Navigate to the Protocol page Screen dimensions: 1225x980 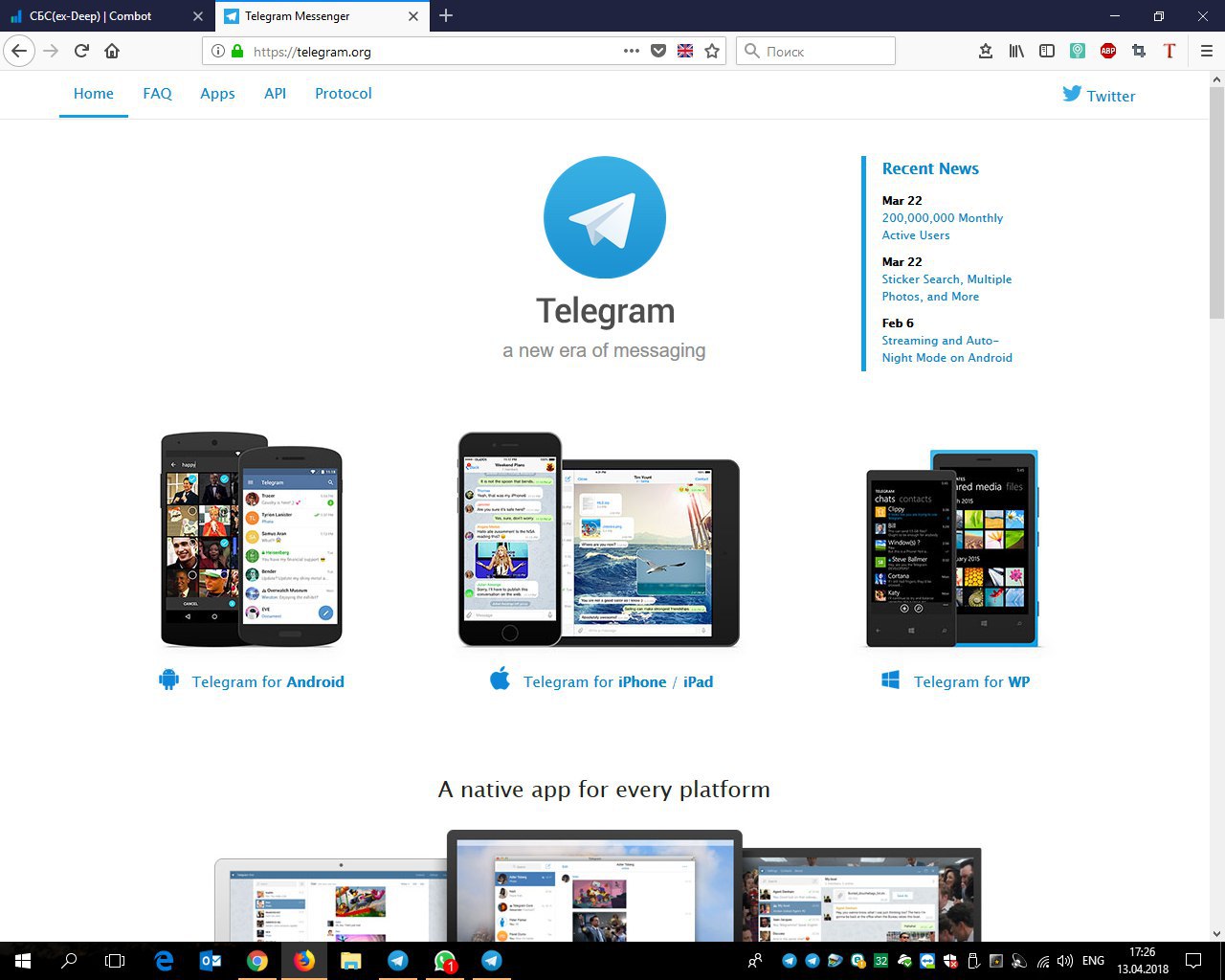coord(344,94)
